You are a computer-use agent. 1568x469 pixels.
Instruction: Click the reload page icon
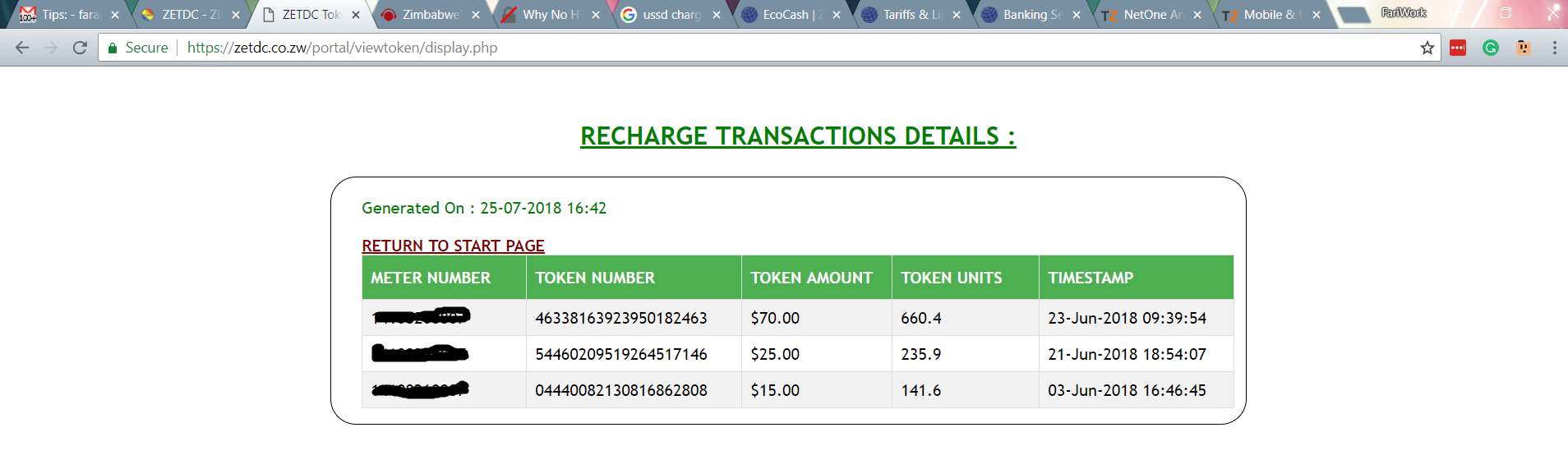point(80,48)
